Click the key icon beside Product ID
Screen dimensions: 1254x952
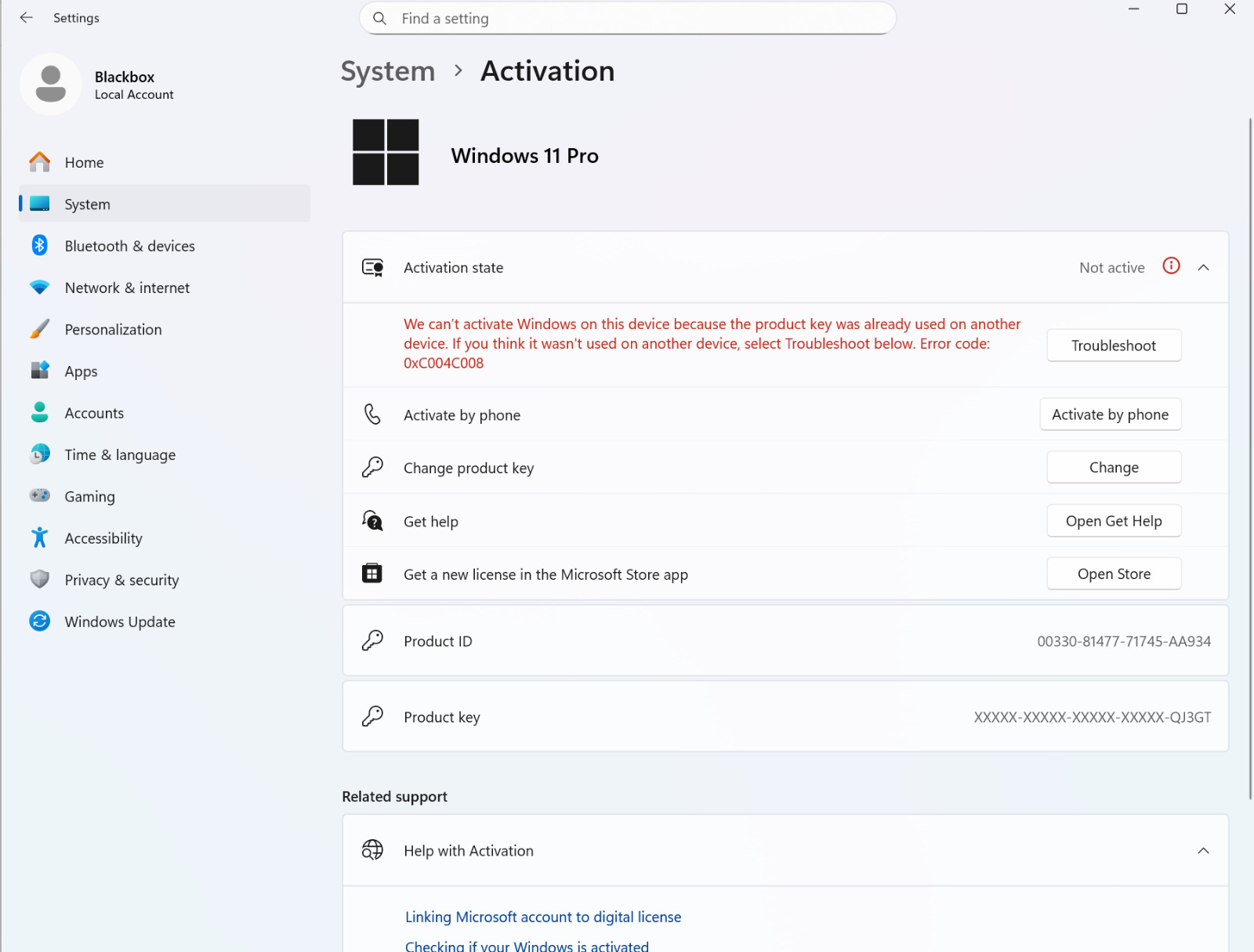[373, 641]
